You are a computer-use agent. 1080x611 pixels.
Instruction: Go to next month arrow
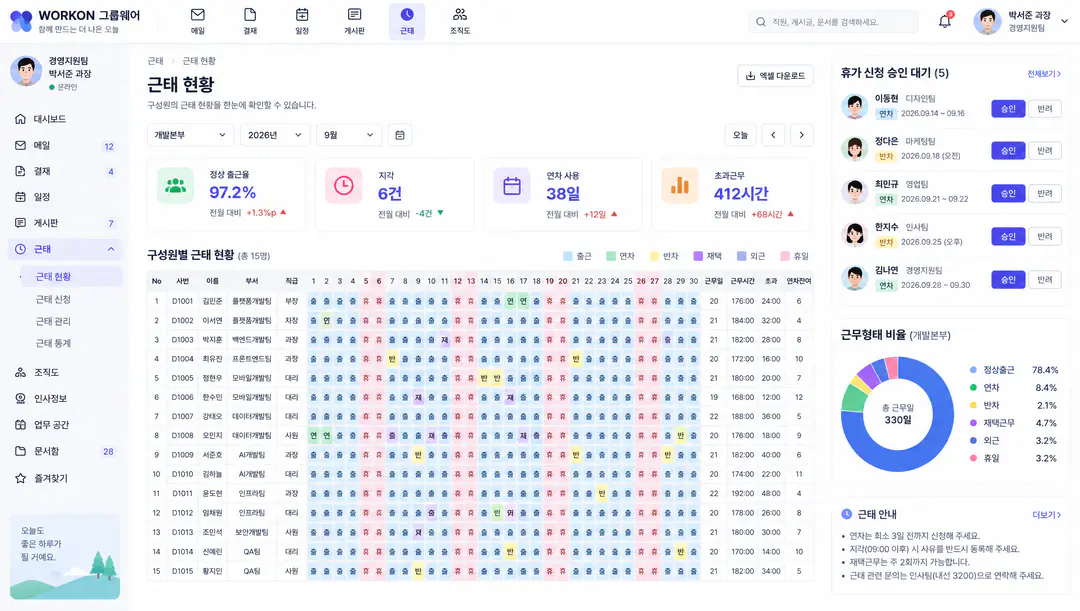pos(802,135)
